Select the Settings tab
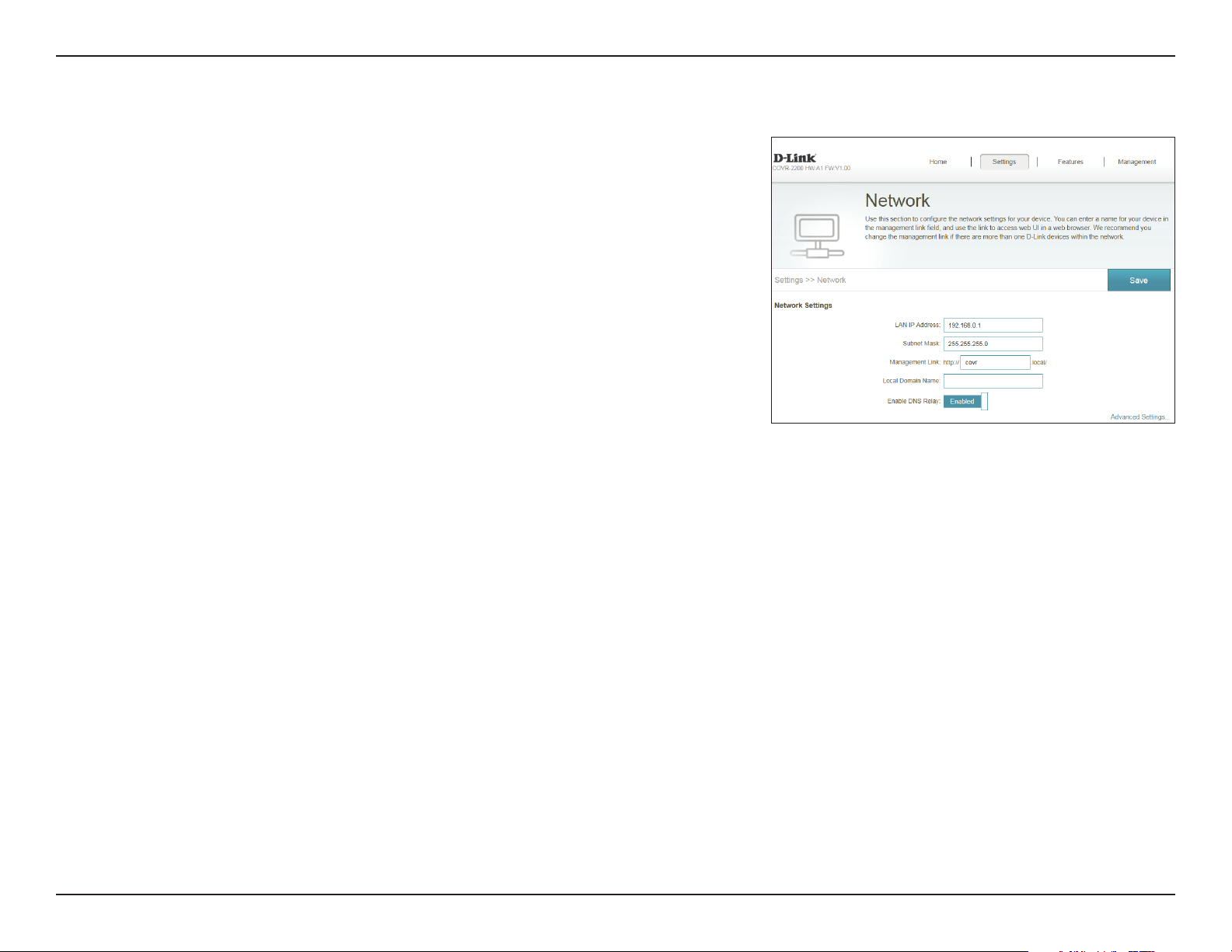 coord(1004,162)
